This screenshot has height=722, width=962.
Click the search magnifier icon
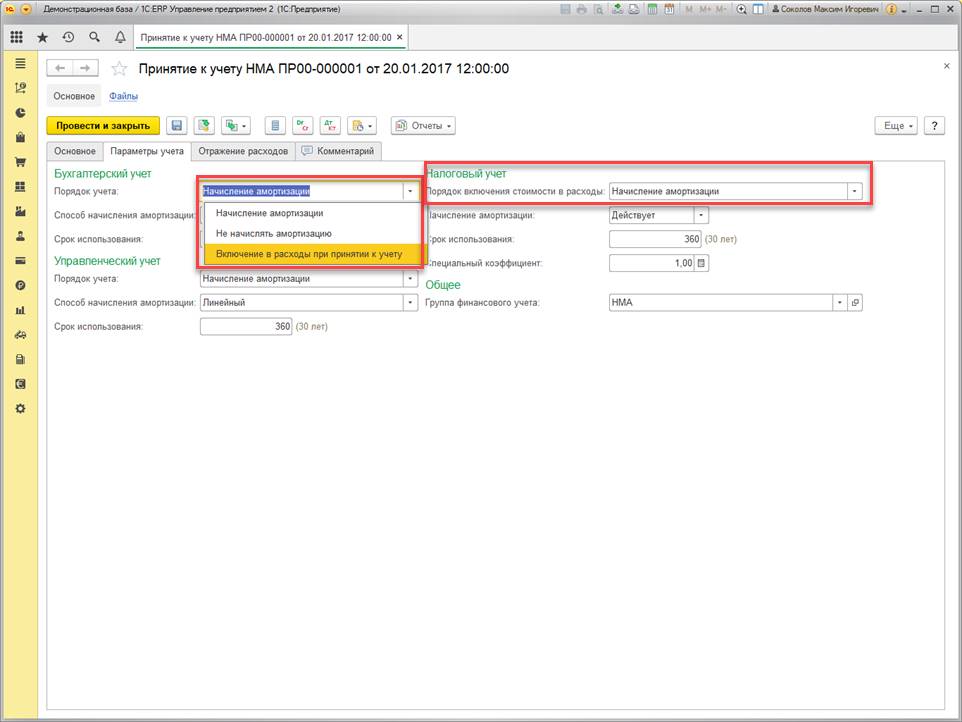tap(94, 37)
